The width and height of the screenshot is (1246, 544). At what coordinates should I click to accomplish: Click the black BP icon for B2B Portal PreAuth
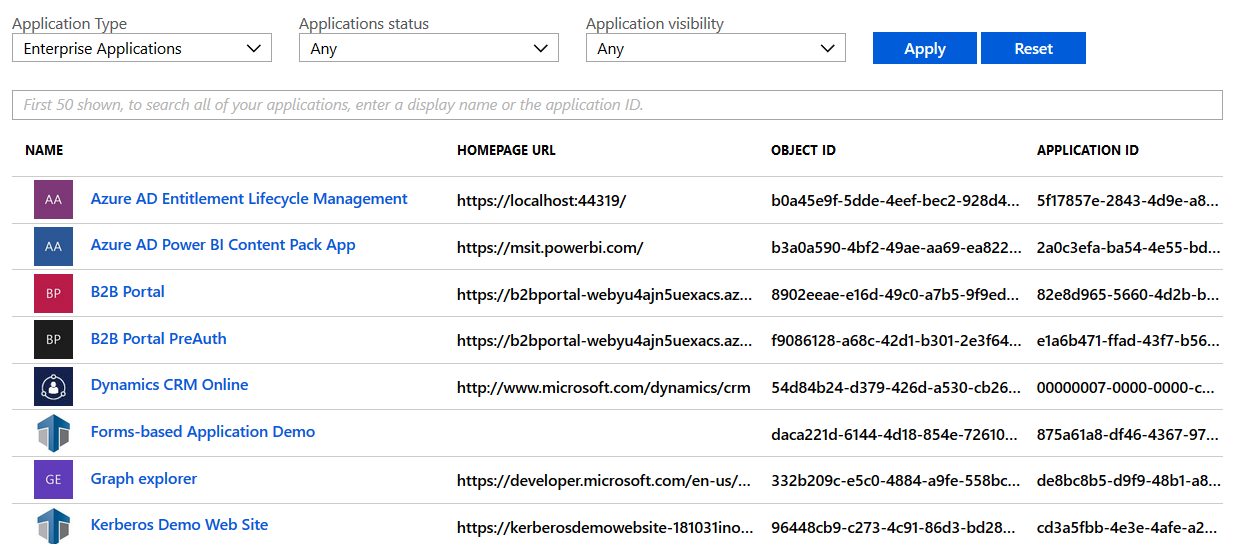[53, 340]
